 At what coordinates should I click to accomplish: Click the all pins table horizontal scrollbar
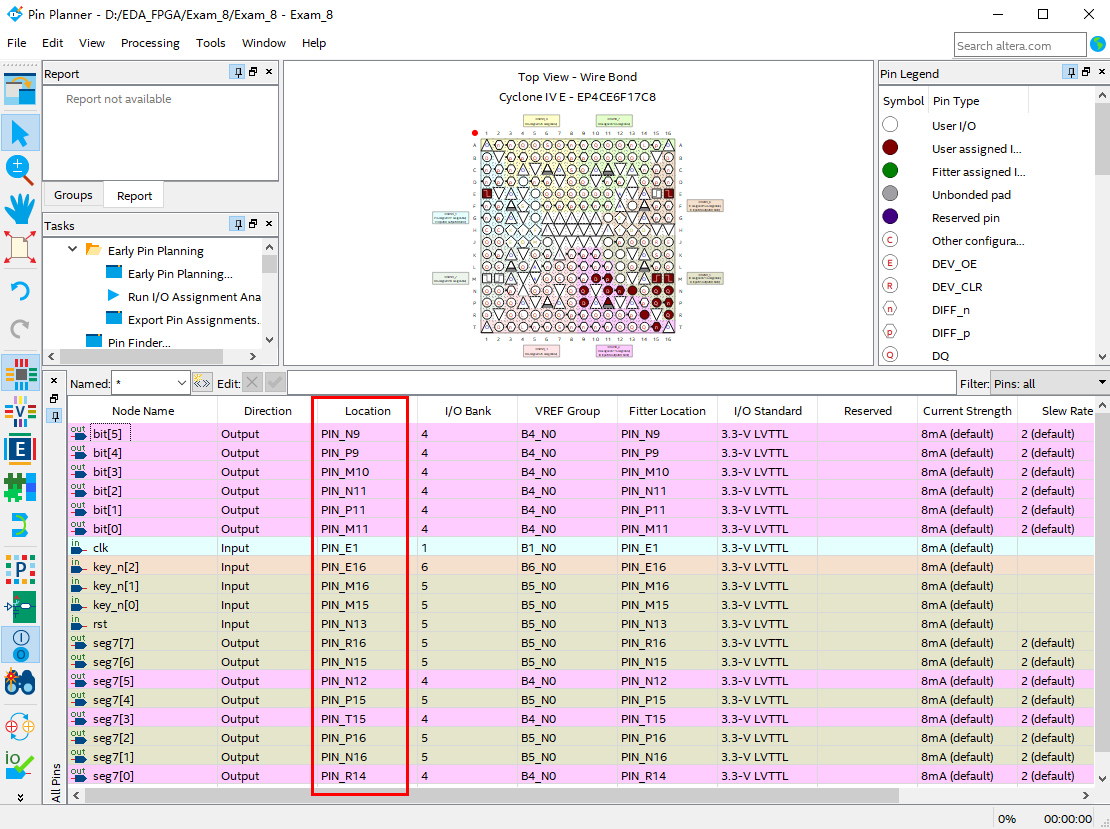[492, 795]
